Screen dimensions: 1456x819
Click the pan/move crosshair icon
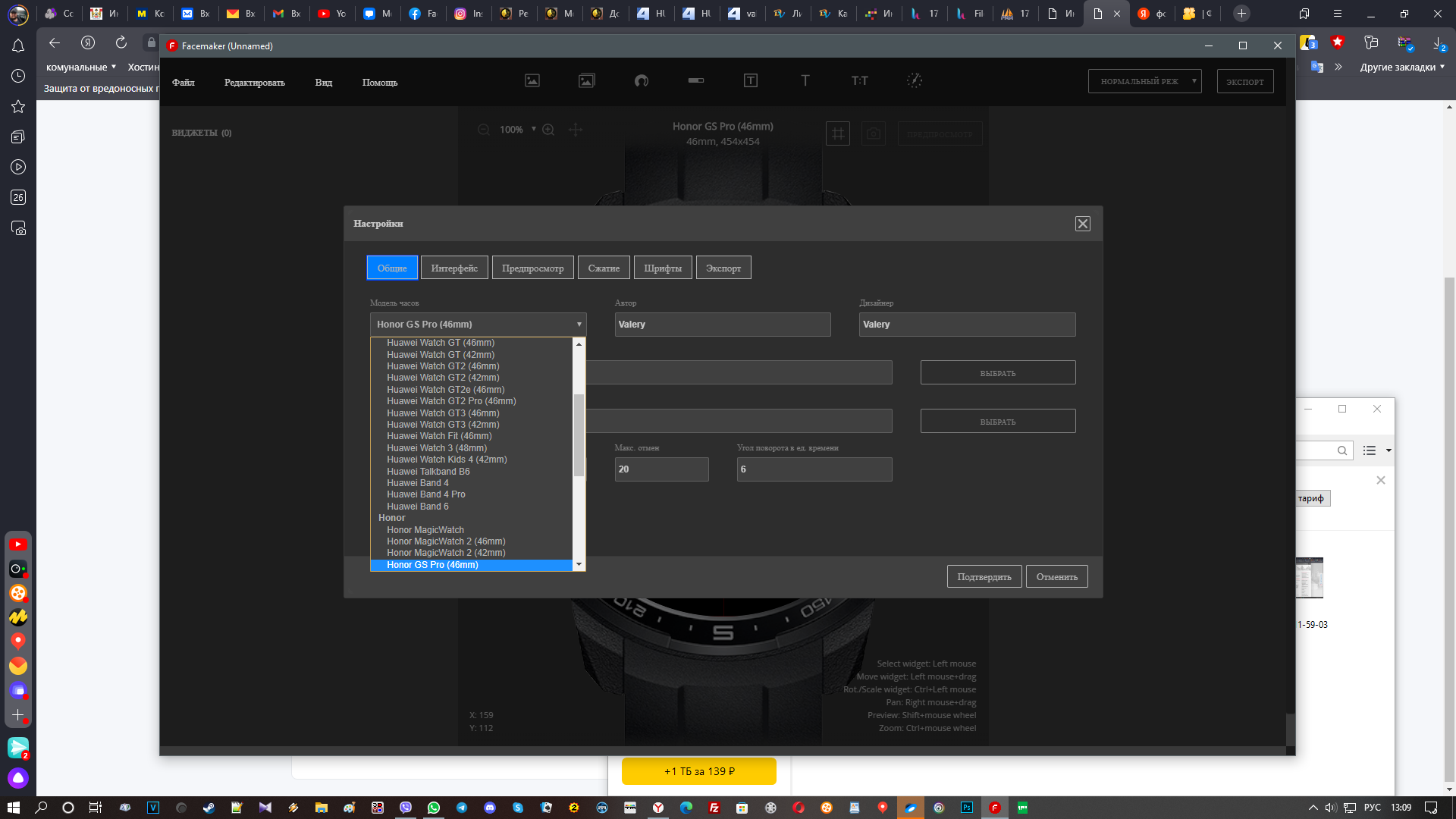[x=576, y=130]
